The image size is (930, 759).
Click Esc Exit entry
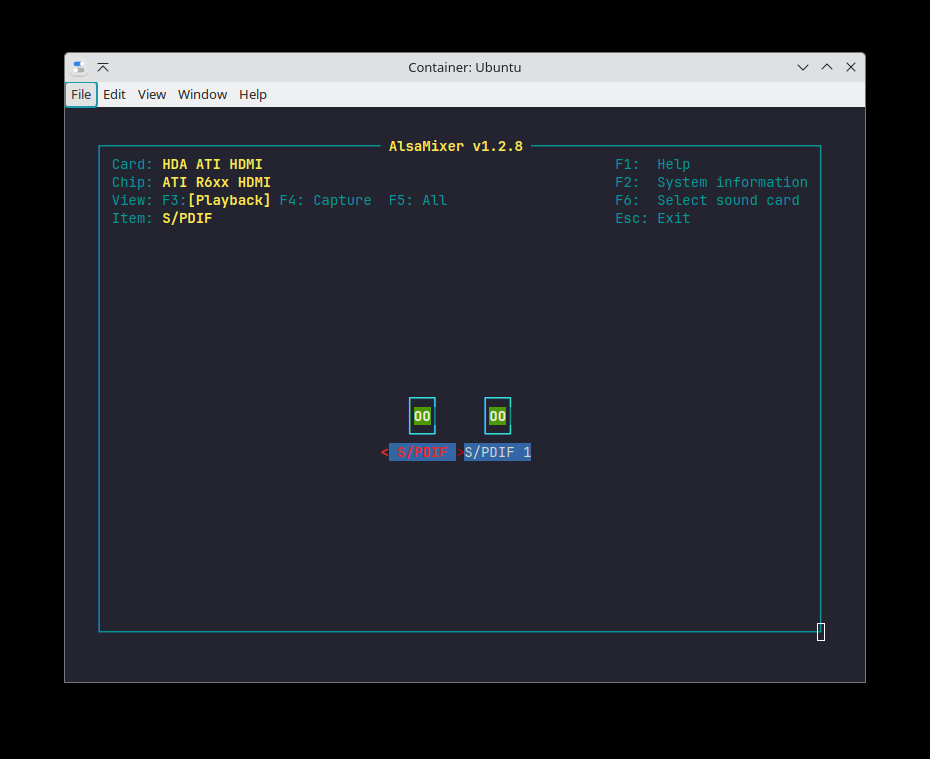pyautogui.click(x=652, y=219)
